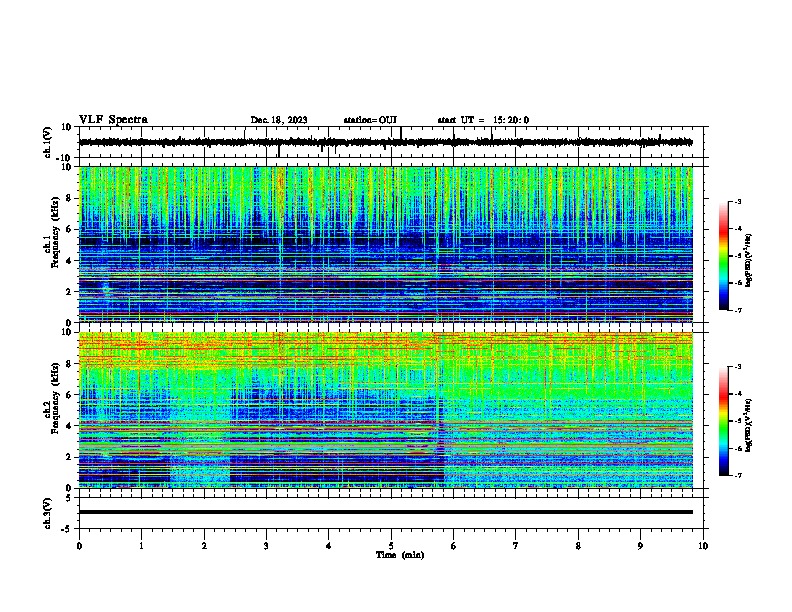This screenshot has width=792, height=612.
Task: Click the "2" kHz tick on ch.1 spectrogram
Action: [x=70, y=292]
